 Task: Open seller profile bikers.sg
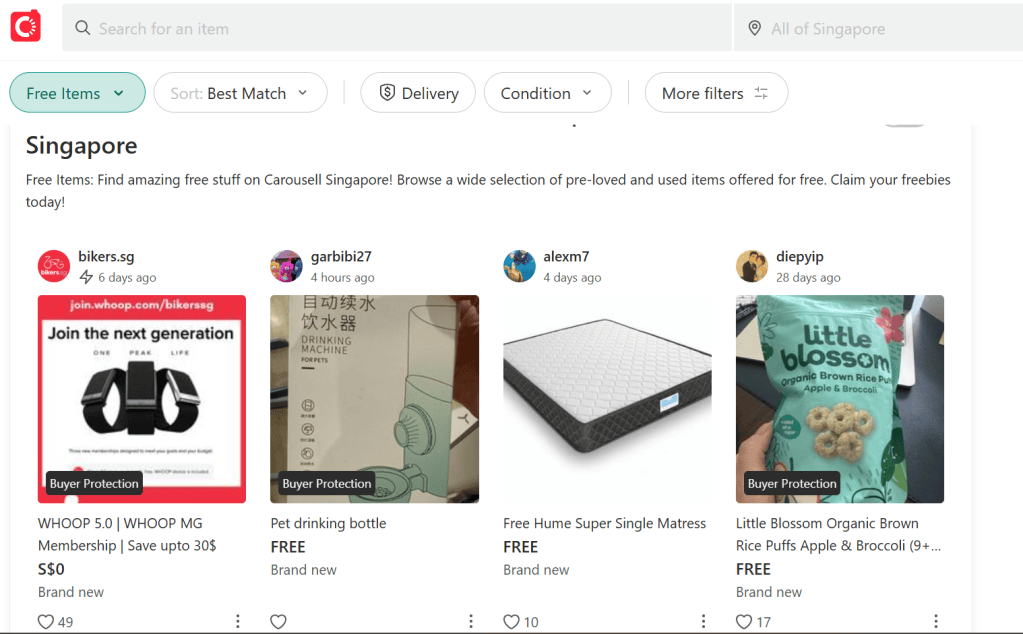106,256
